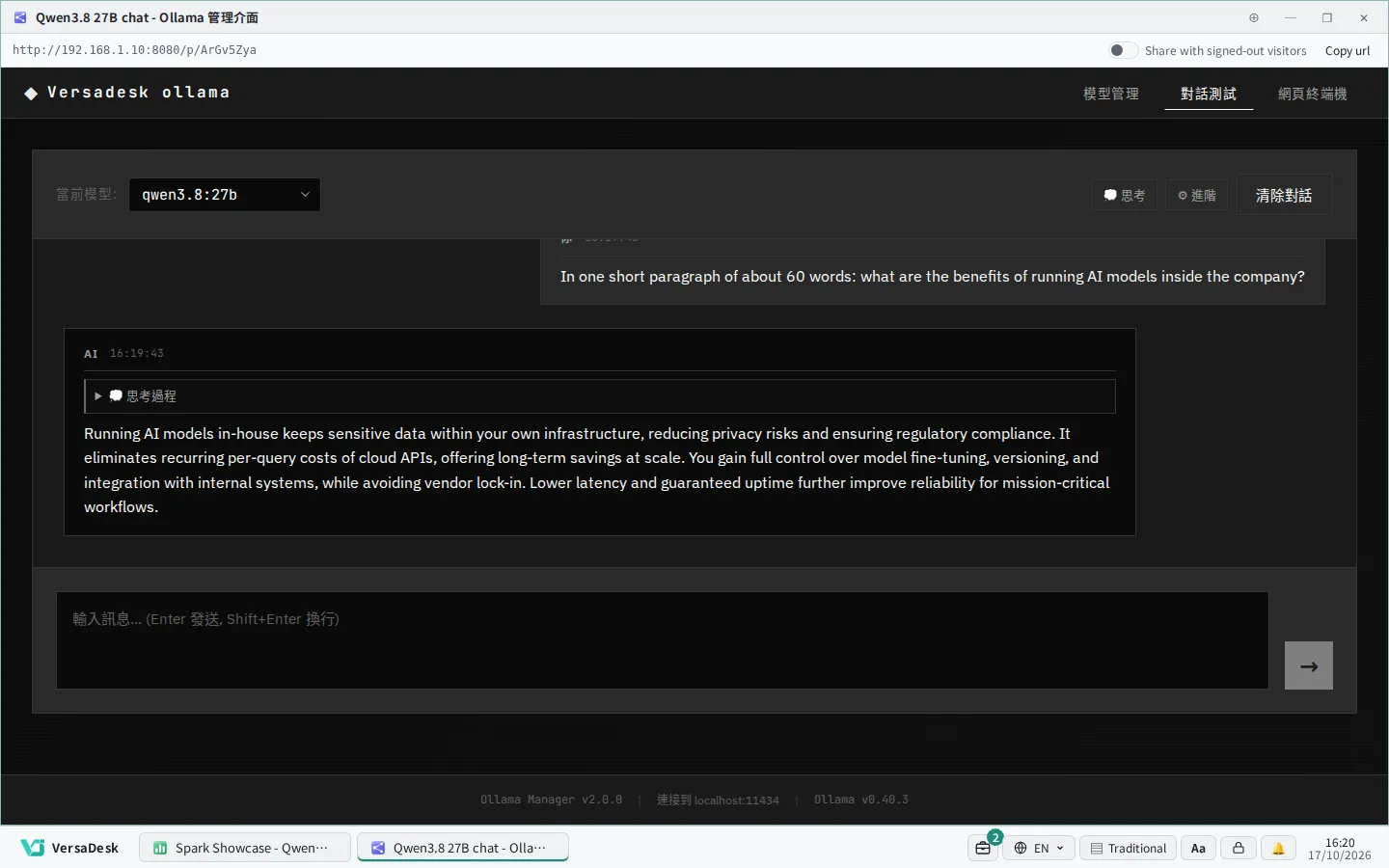Click the Ollama v0.40.3 version text
This screenshot has height=868, width=1389.
861,800
